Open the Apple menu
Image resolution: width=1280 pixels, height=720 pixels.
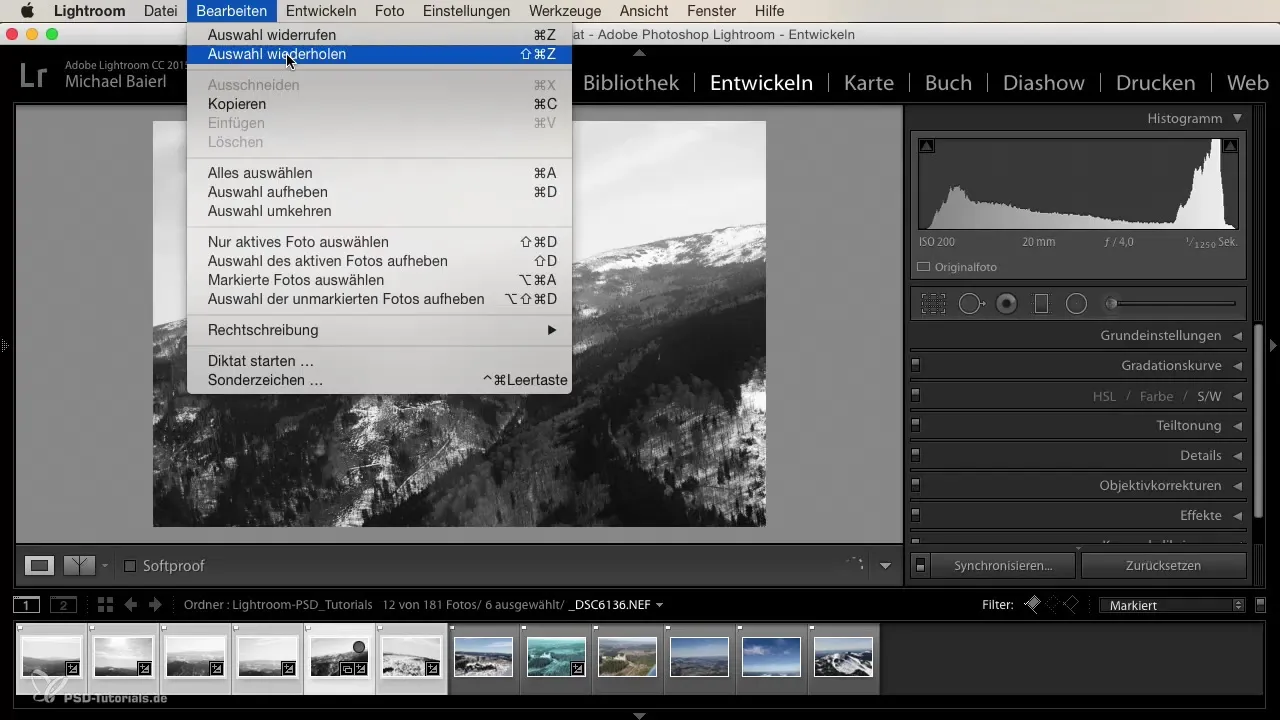(x=28, y=11)
